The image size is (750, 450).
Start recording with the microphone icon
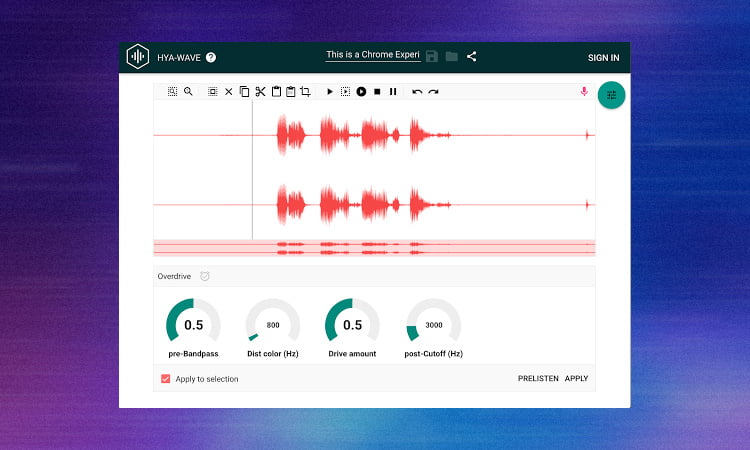pyautogui.click(x=584, y=91)
